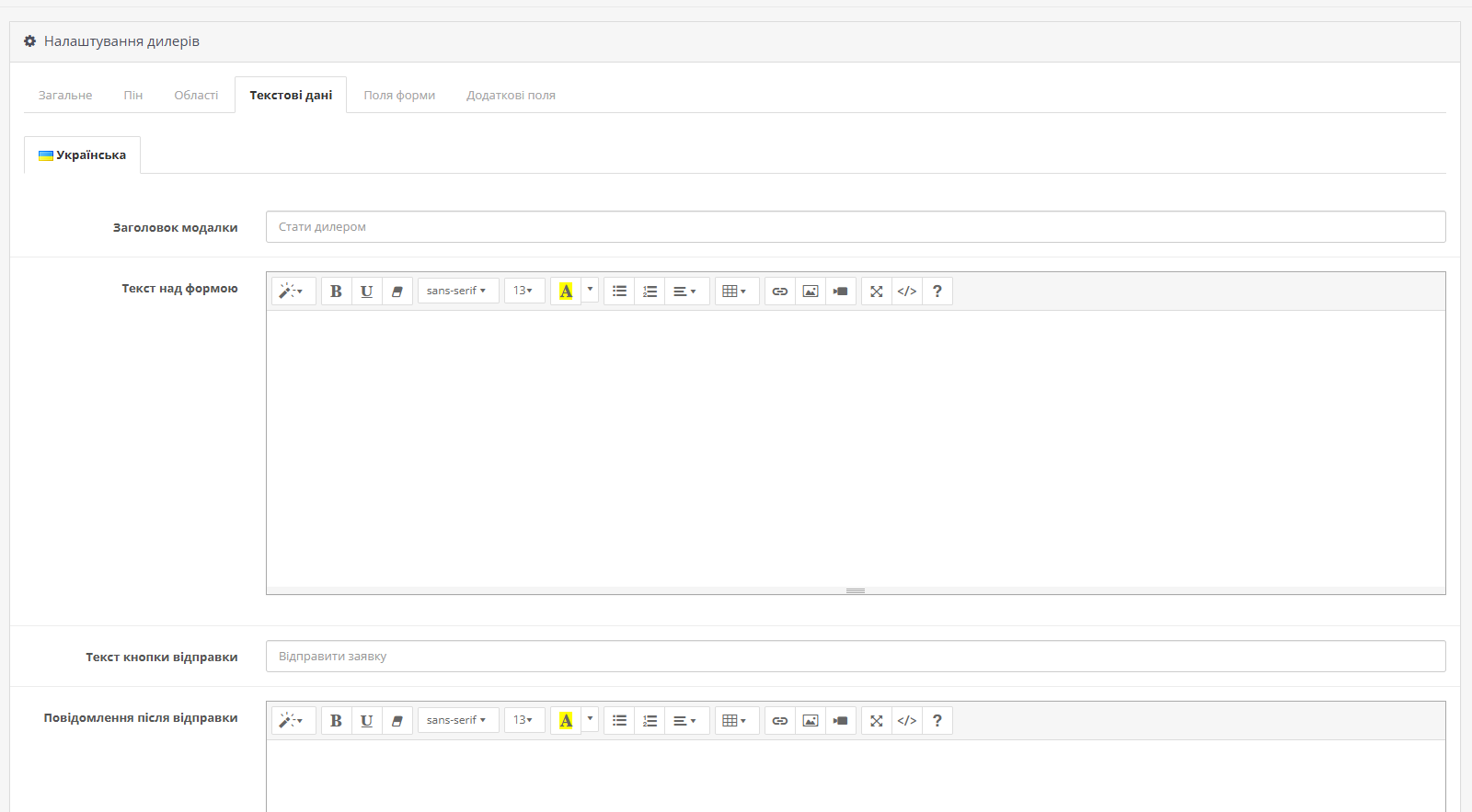Insert link in 'Текст над формою' editor
Screen dimensions: 1472x812
point(780,292)
